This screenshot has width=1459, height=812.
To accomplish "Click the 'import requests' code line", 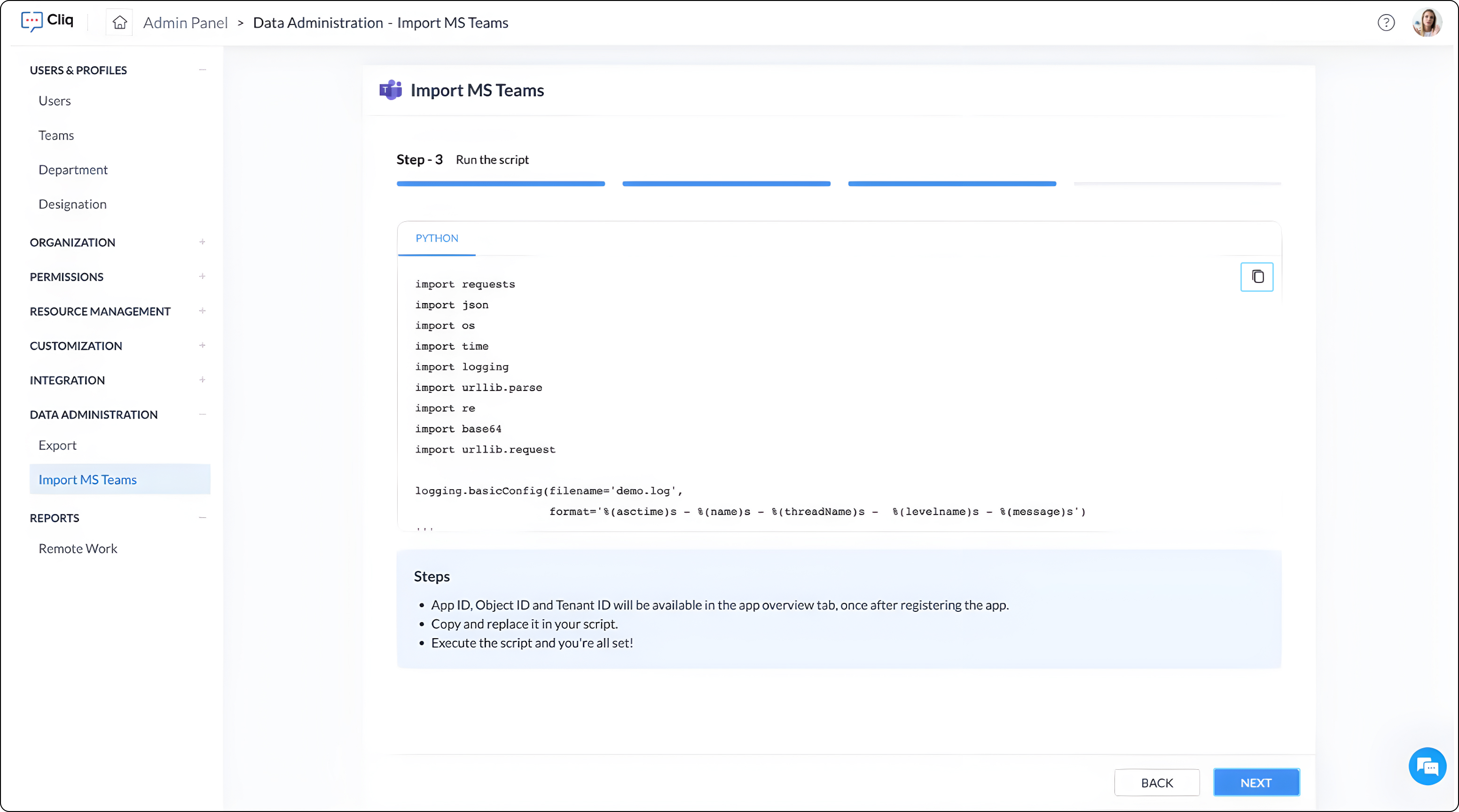I will pos(465,284).
